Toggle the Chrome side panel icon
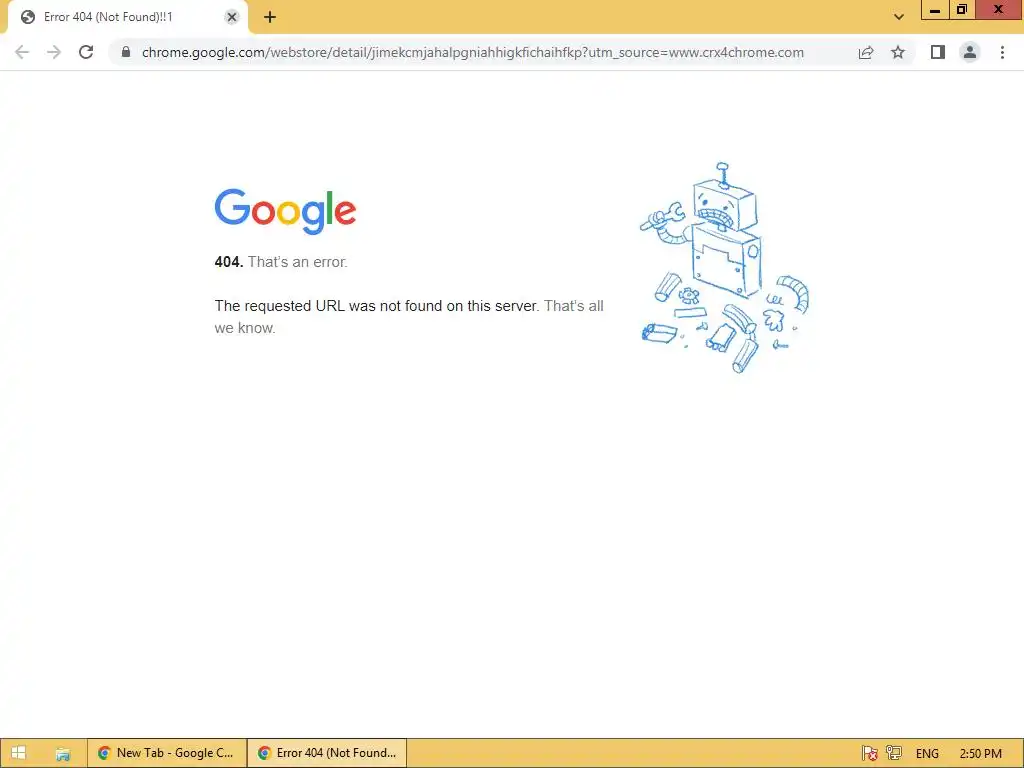This screenshot has height=768, width=1024. 938,52
